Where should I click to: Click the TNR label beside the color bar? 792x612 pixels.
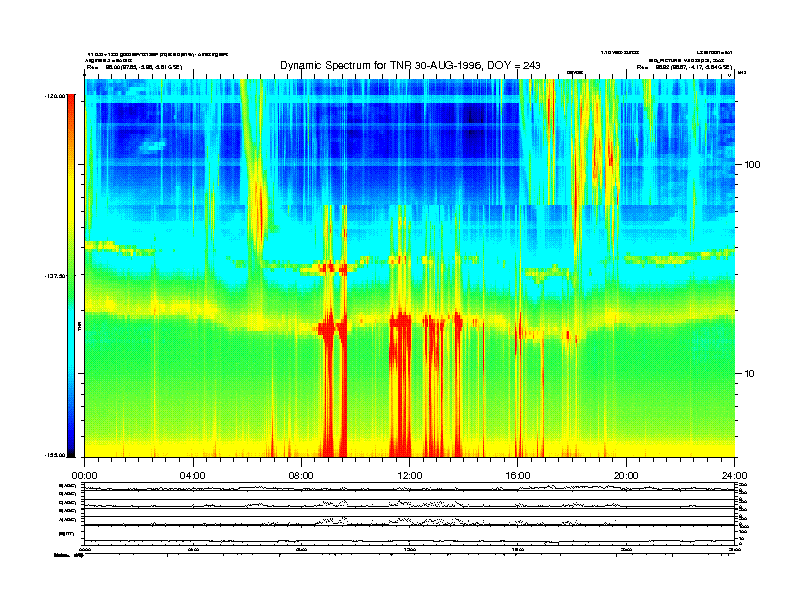(79, 327)
